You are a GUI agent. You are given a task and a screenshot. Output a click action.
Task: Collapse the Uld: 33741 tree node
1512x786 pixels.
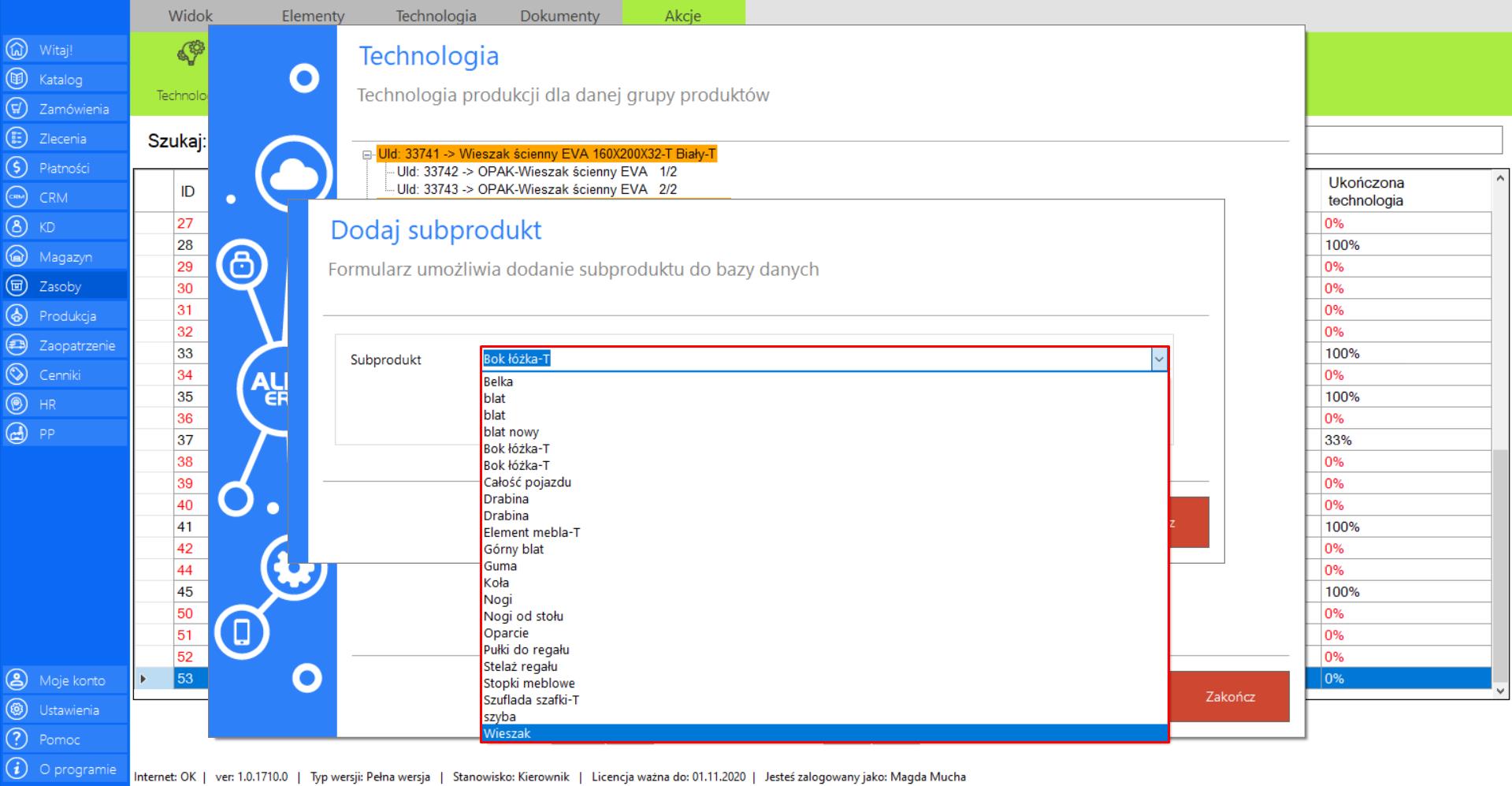click(x=367, y=155)
